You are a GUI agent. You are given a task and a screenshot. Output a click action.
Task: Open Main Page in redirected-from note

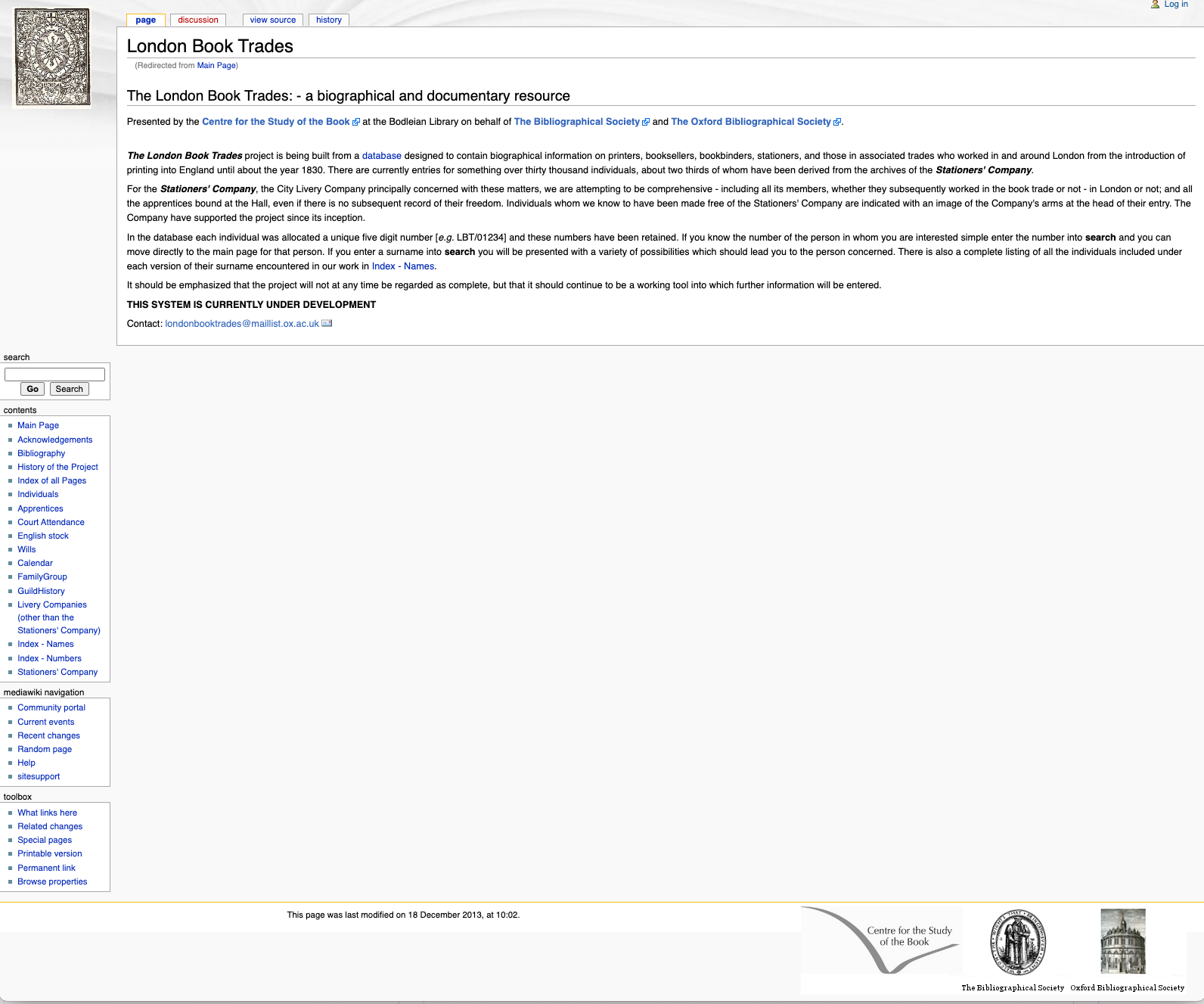216,66
